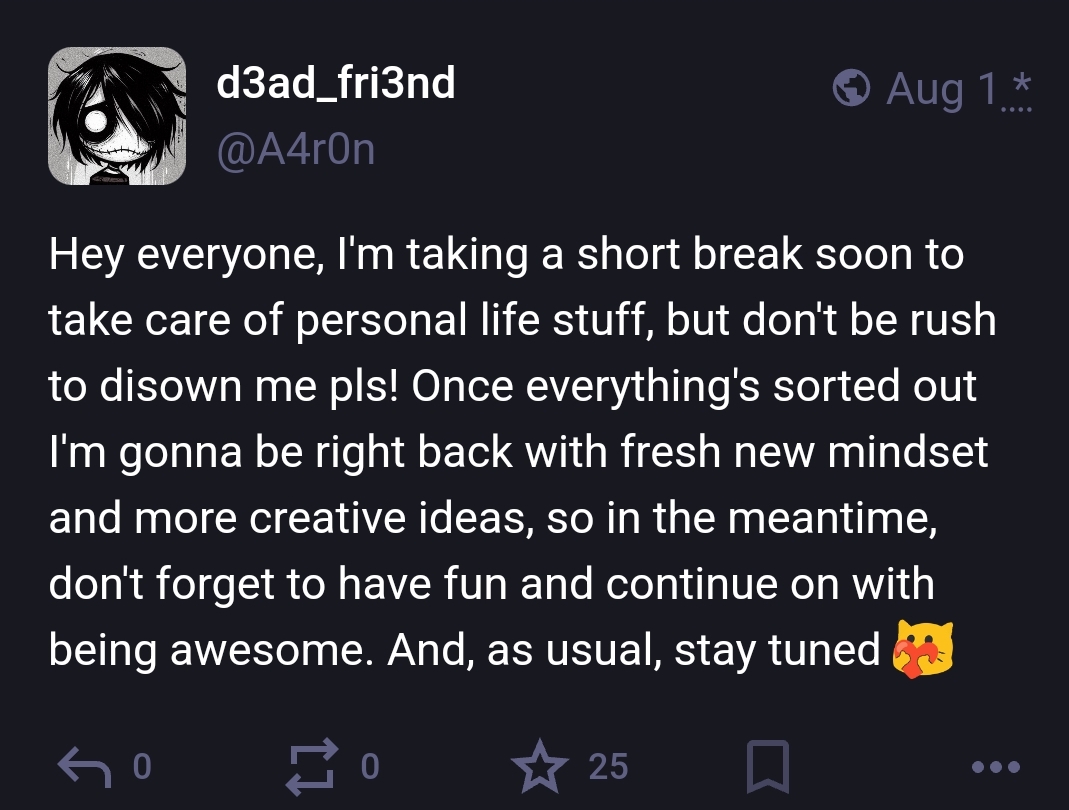
Task: Open the reply arrow icon
Action: (85, 766)
